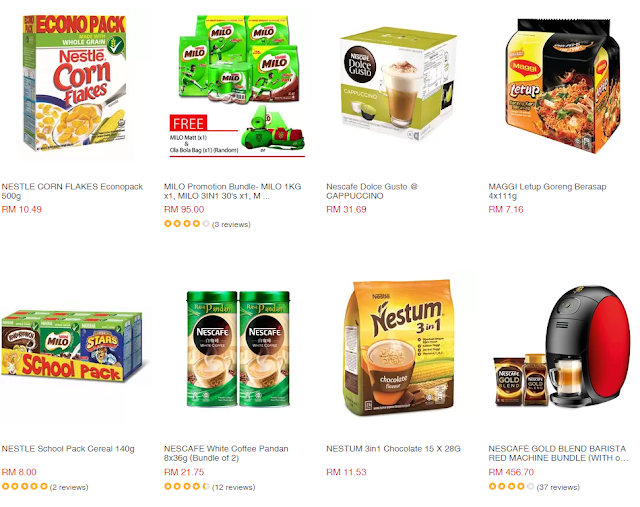Click the Nestle School Pack cereal image
Screen dimensions: 640x507
pos(72,346)
